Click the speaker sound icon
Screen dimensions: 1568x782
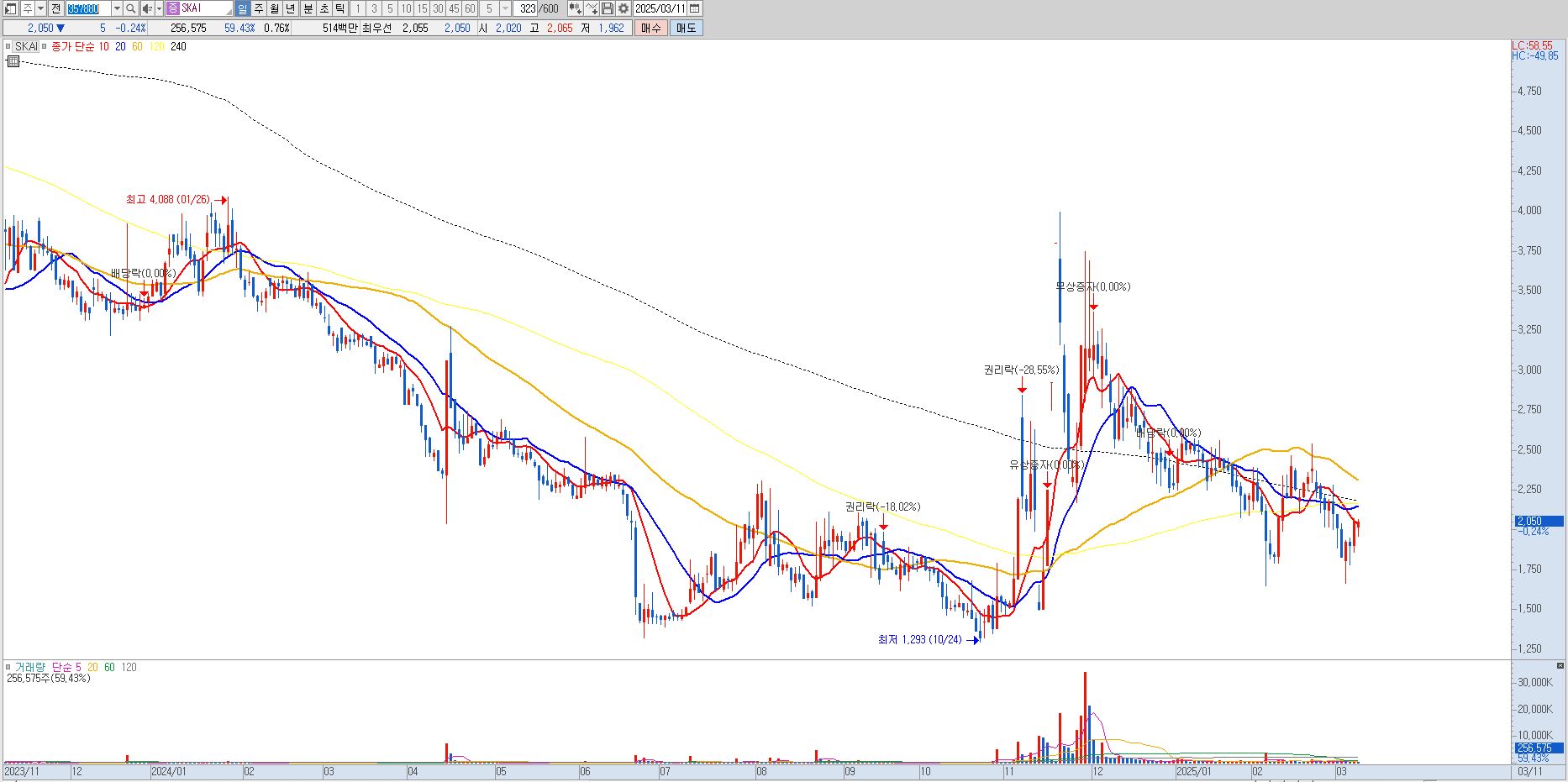pyautogui.click(x=147, y=8)
